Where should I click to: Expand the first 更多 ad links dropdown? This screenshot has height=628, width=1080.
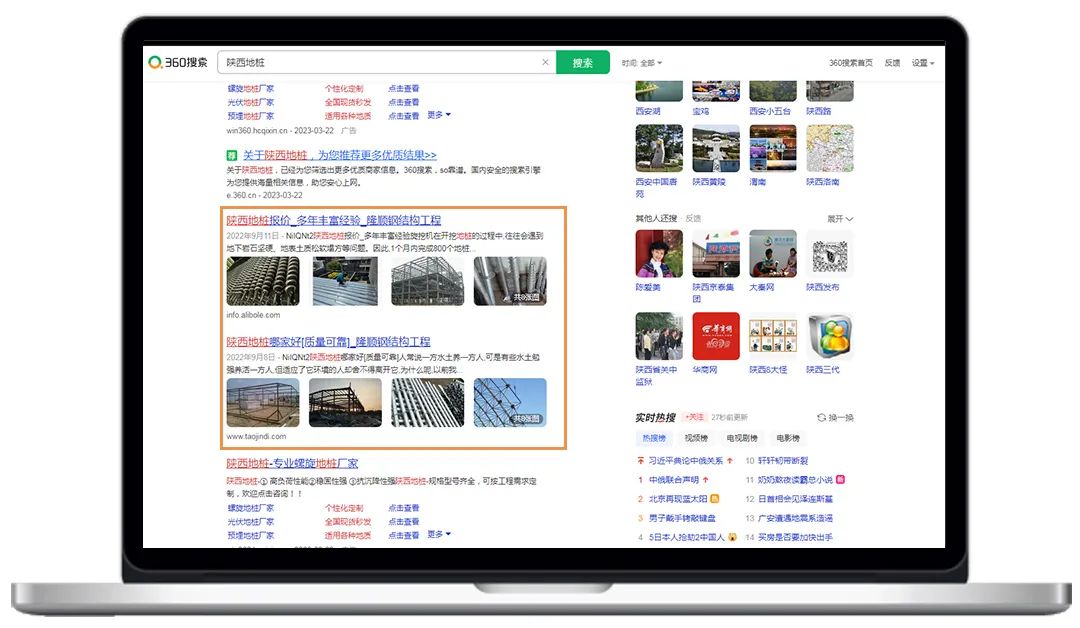(x=439, y=115)
